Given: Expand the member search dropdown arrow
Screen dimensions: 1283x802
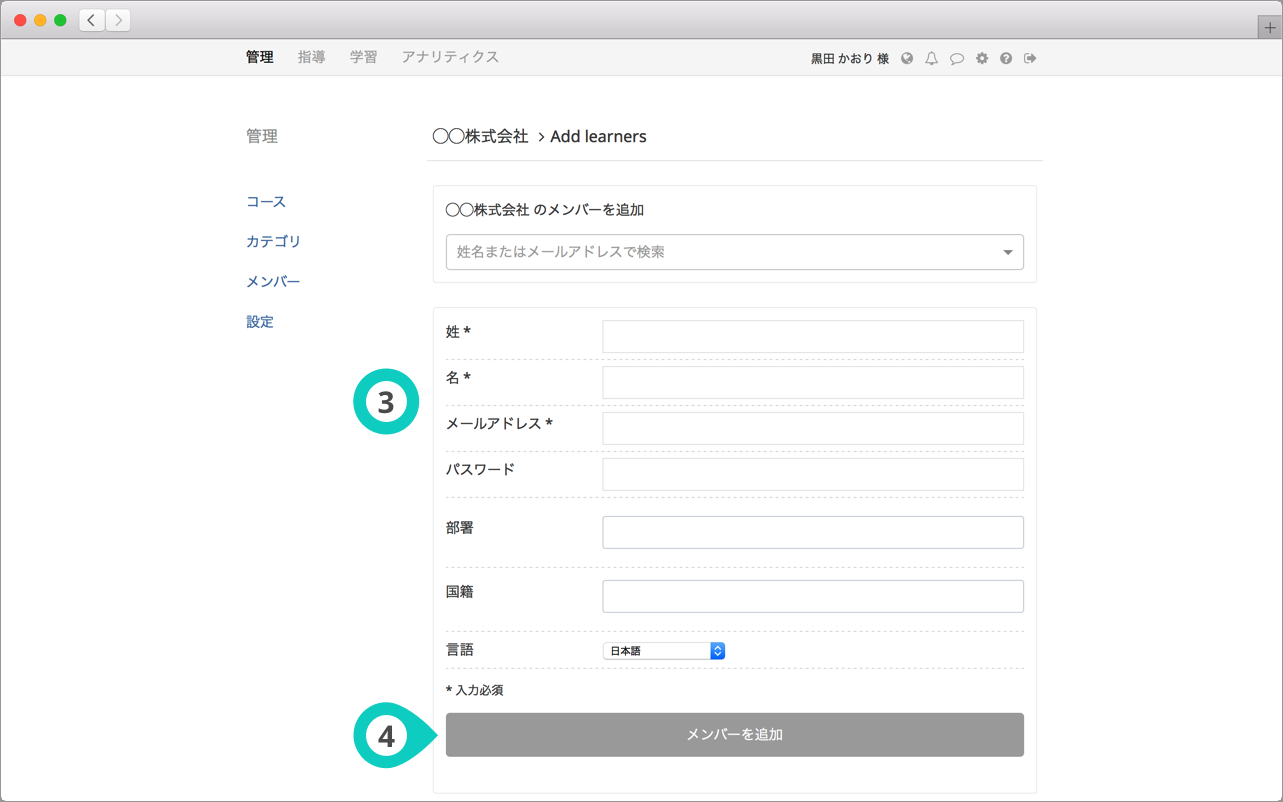Looking at the screenshot, I should (1007, 253).
